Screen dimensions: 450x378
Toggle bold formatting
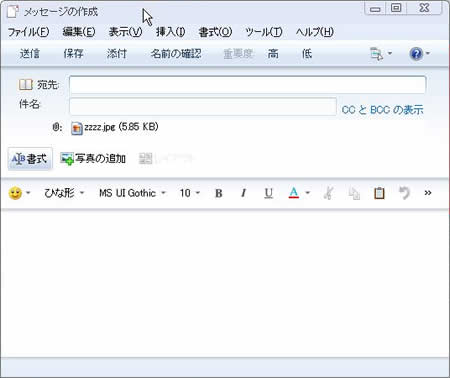coord(219,193)
